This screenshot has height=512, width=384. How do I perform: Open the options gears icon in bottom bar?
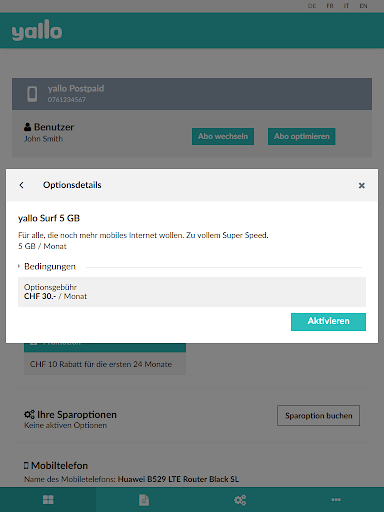(x=240, y=500)
